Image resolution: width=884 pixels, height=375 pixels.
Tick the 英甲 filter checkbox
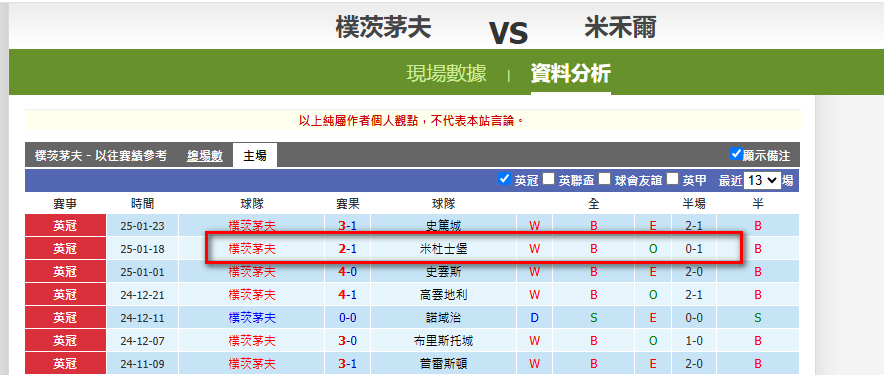tap(672, 179)
